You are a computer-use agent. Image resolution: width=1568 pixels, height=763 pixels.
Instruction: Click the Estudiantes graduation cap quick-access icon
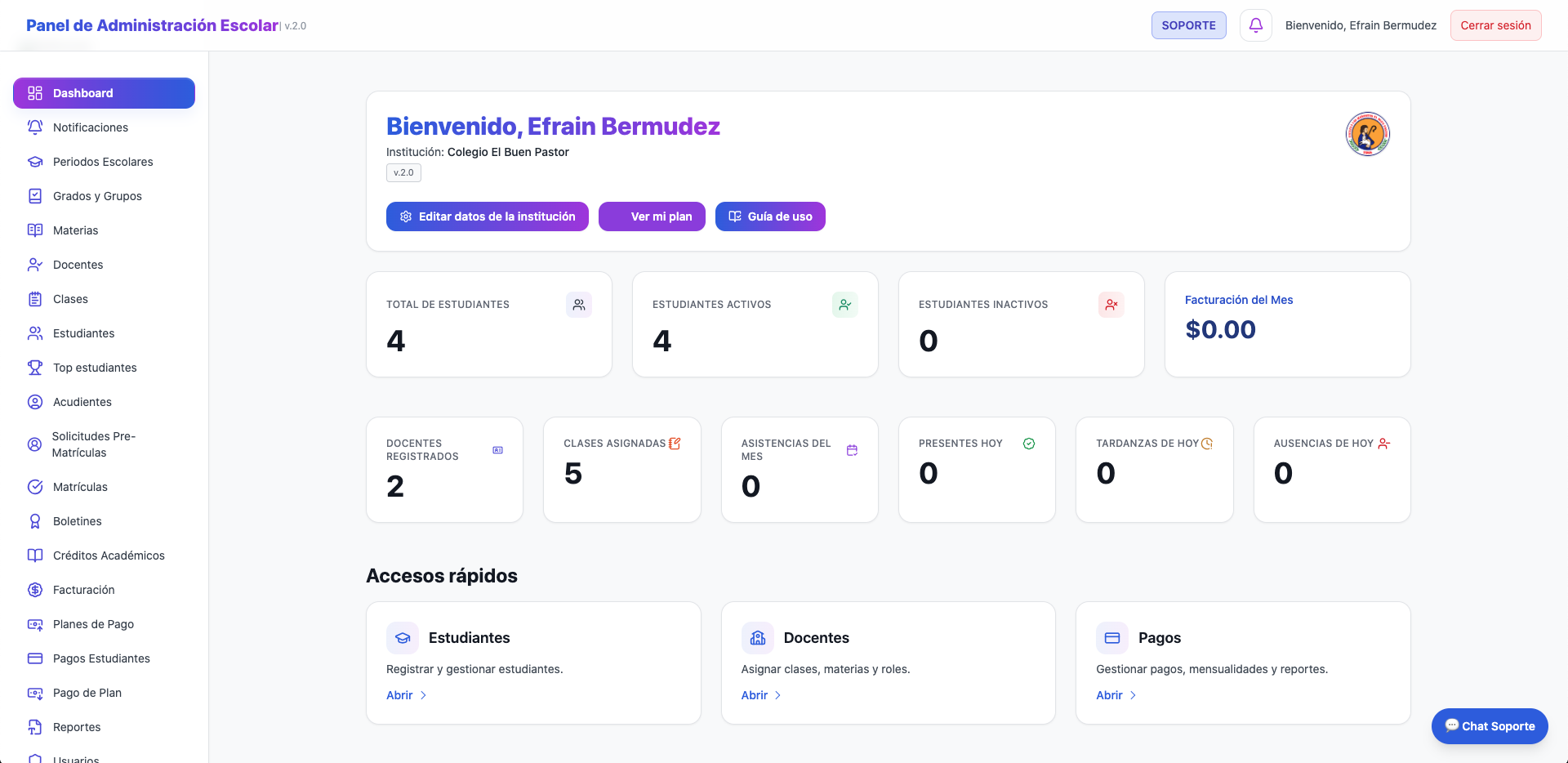(403, 638)
